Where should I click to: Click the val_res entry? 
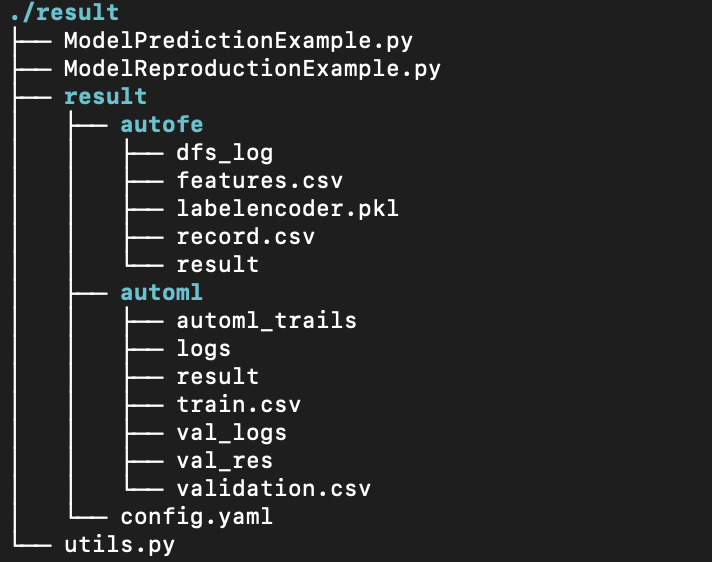[x=224, y=461]
